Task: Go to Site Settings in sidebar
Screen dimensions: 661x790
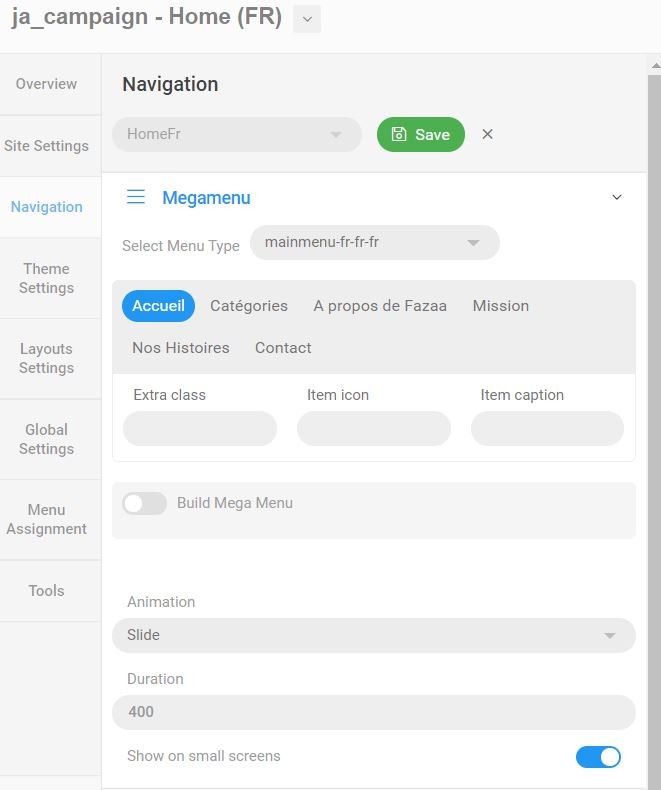Action: [46, 146]
